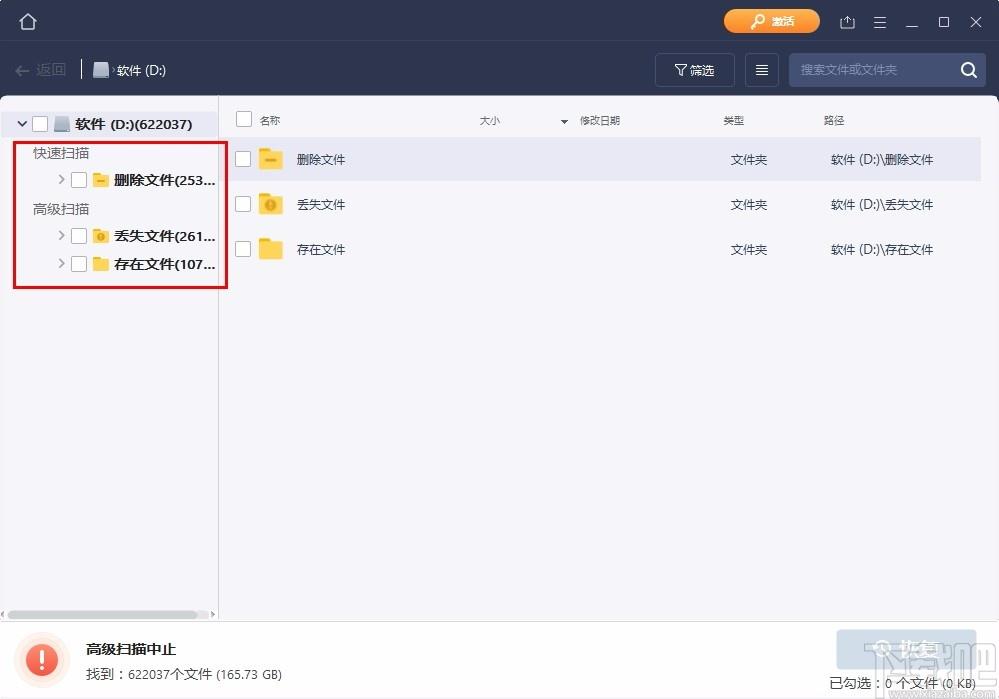
Task: Open the 存在文件 folder icon in list
Action: 271,249
